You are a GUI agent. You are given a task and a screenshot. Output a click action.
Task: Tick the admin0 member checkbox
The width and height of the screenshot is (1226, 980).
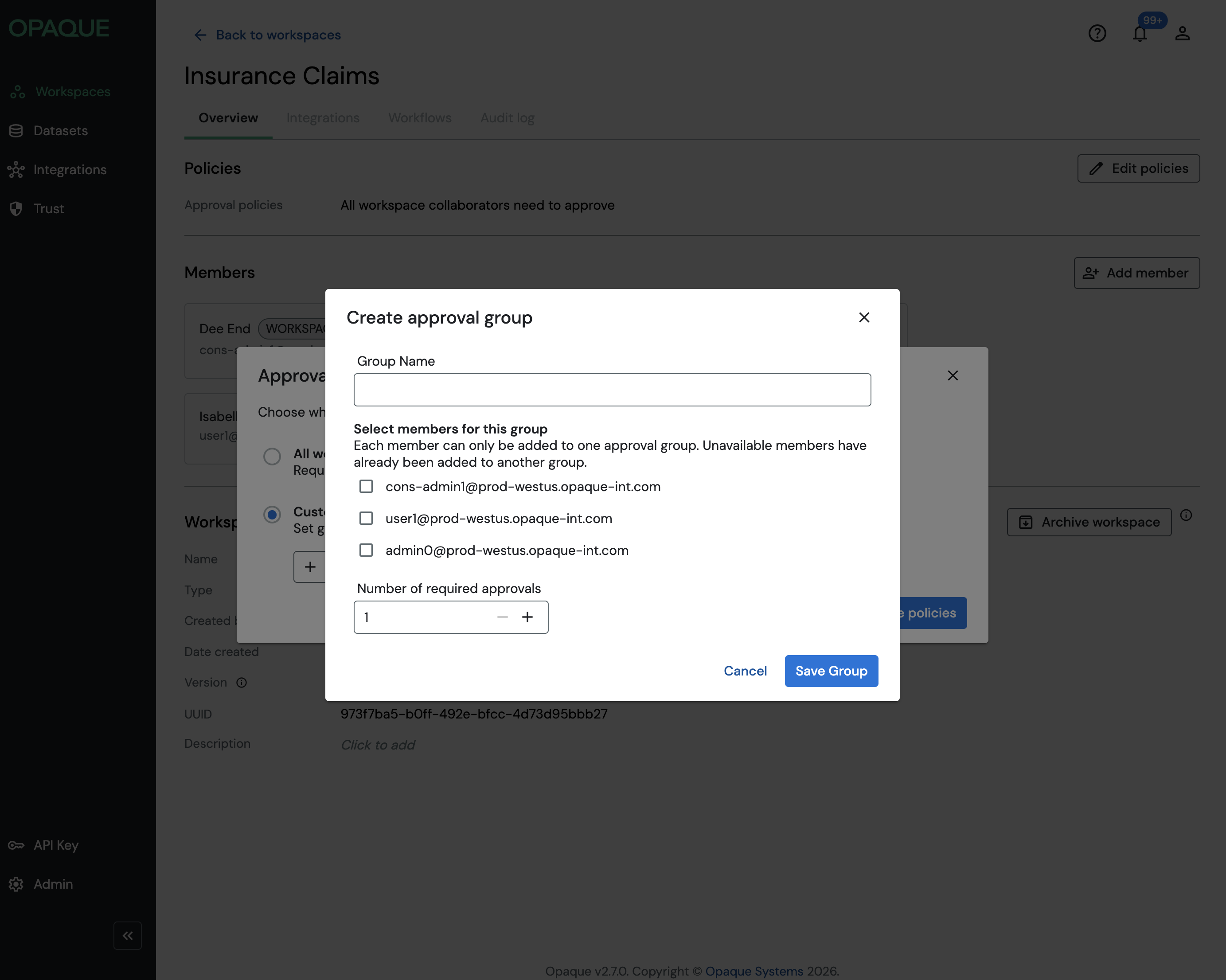point(366,550)
